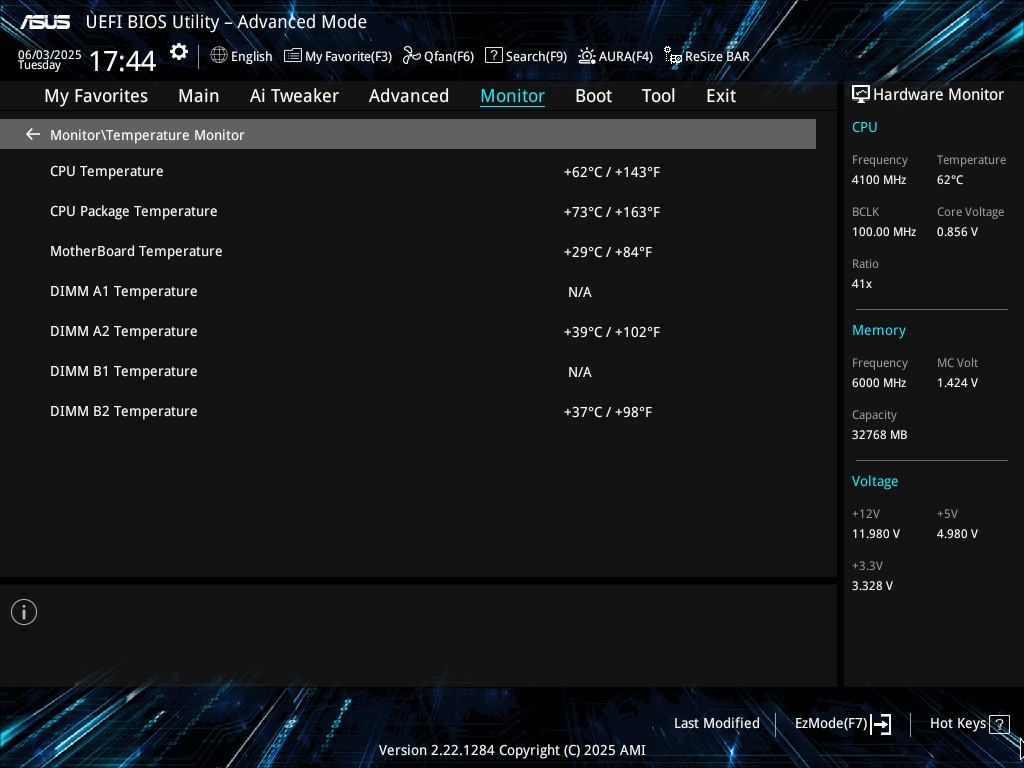This screenshot has height=768, width=1024.
Task: Click the 4.980 V reading
Action: [x=957, y=534]
